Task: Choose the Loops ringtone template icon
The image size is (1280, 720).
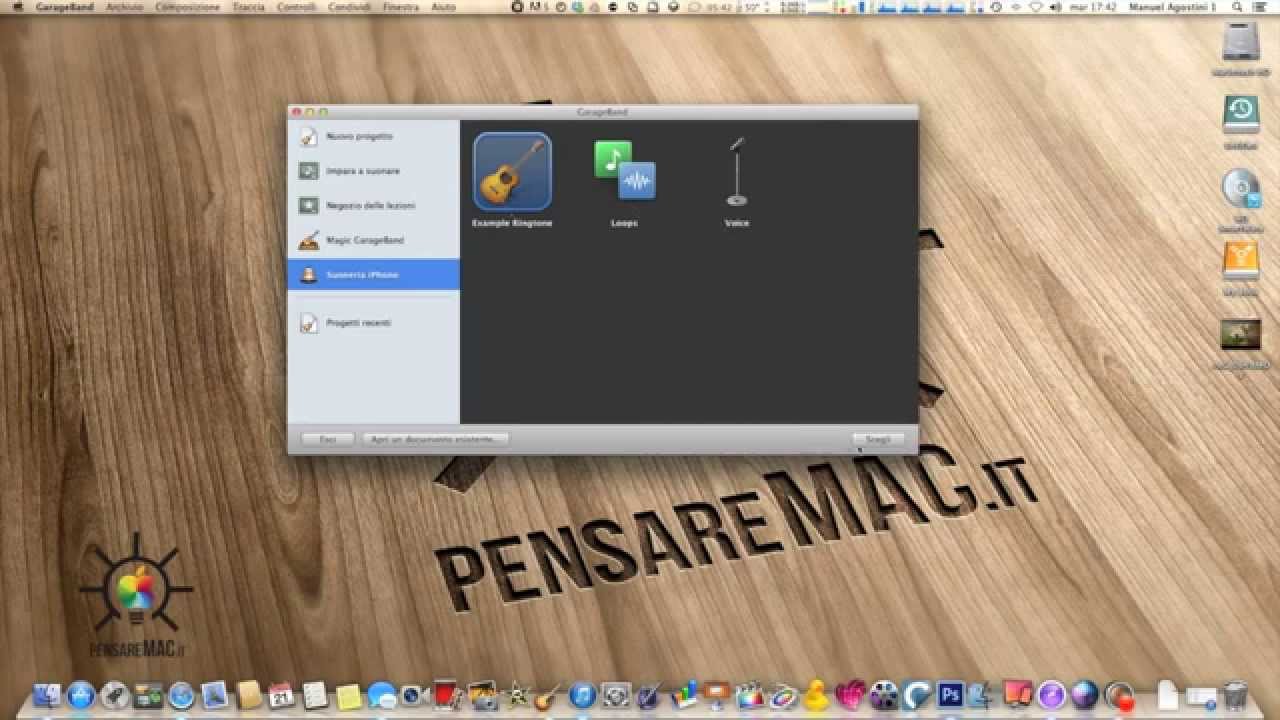Action: 624,172
